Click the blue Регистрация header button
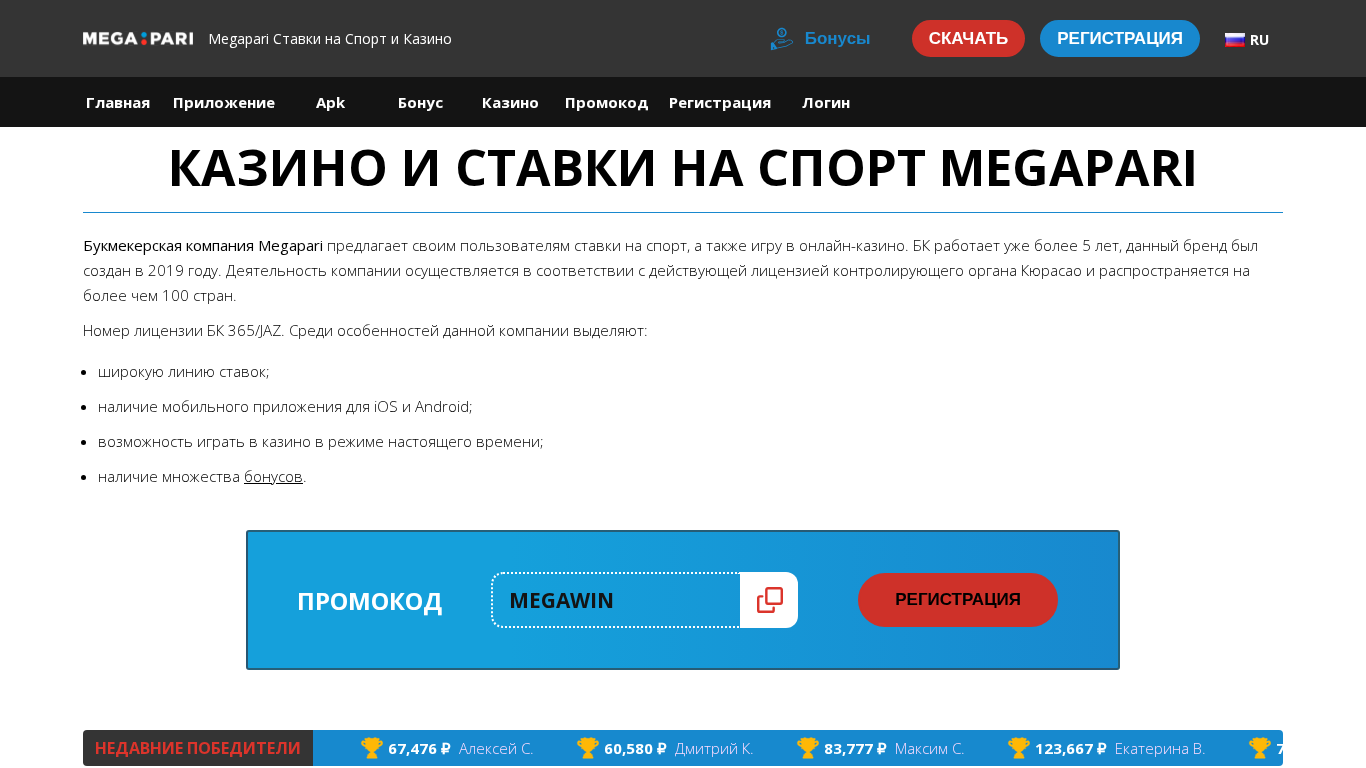This screenshot has height=768, width=1366. [x=1120, y=38]
